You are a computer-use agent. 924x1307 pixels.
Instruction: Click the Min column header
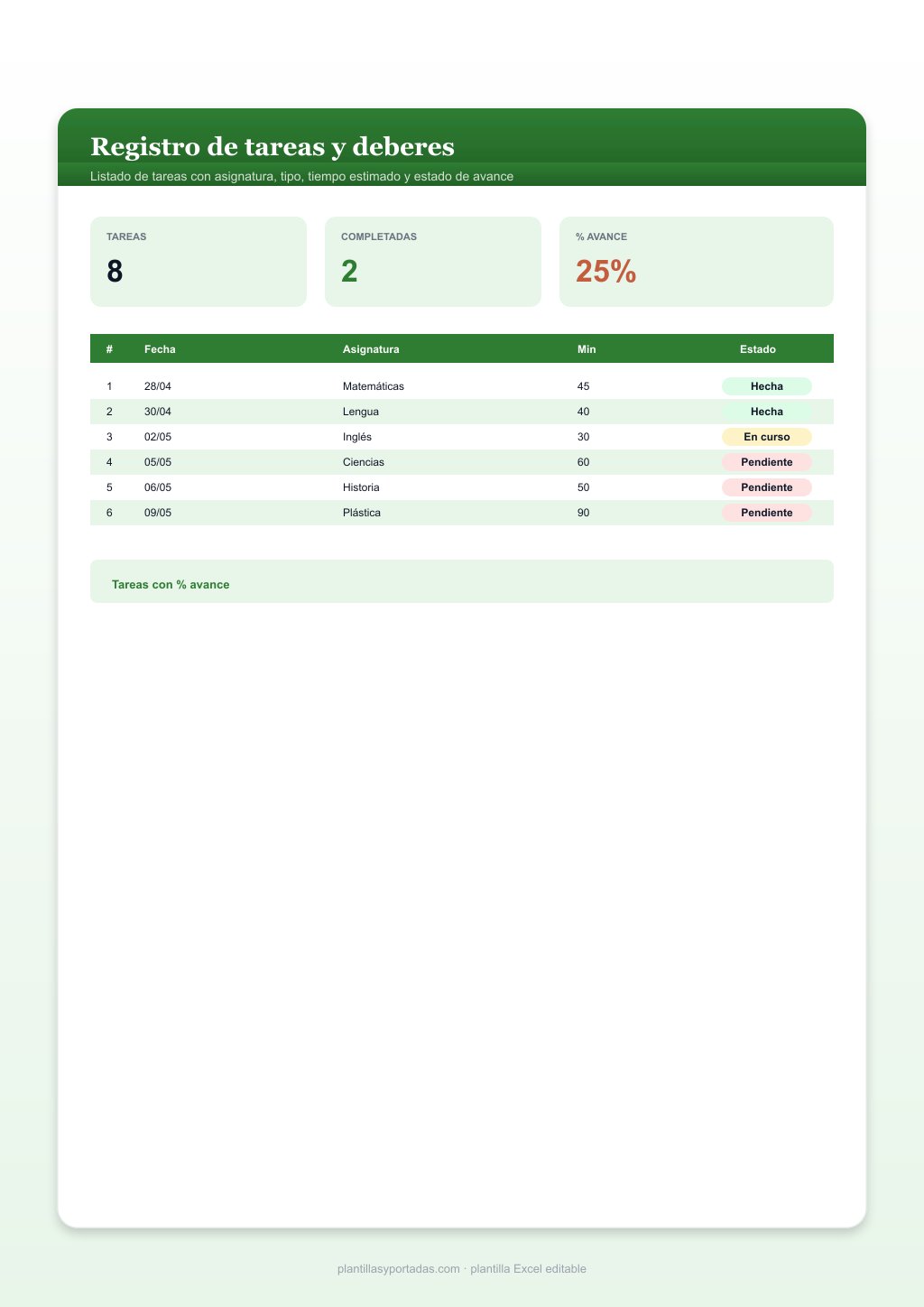point(587,349)
